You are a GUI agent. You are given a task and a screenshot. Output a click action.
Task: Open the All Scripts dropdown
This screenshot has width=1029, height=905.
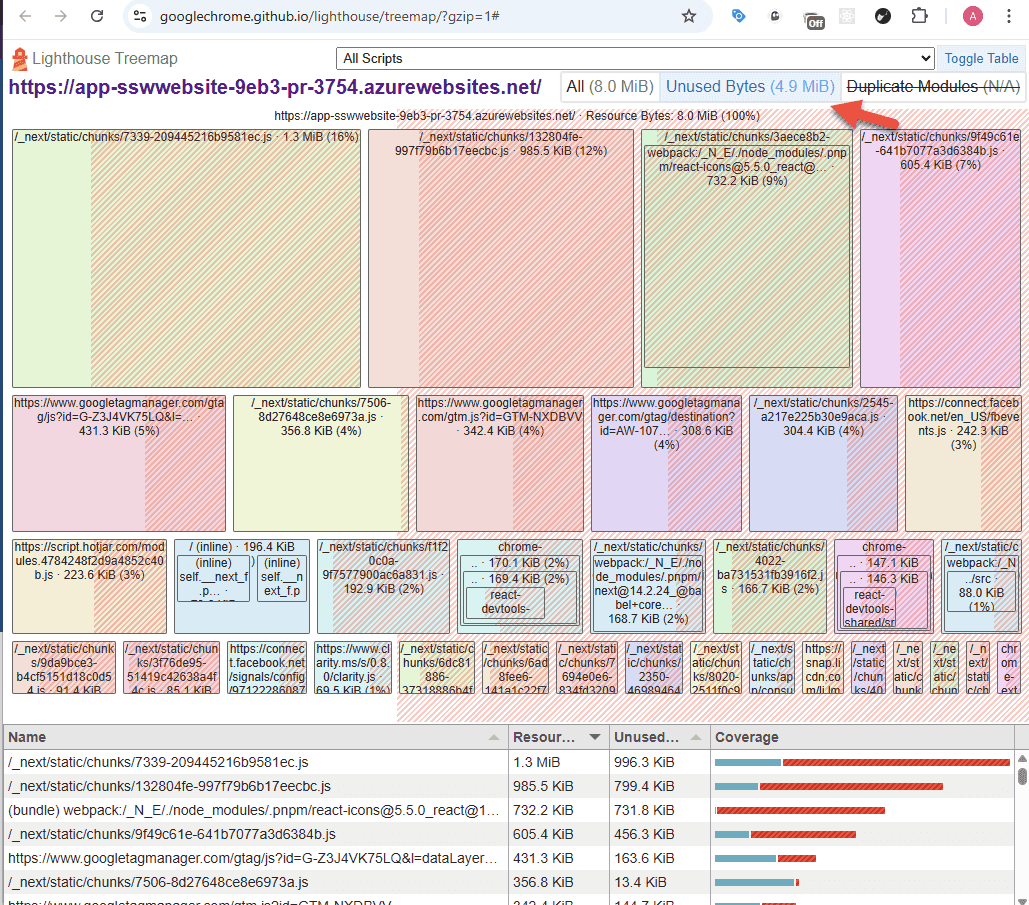click(x=635, y=59)
